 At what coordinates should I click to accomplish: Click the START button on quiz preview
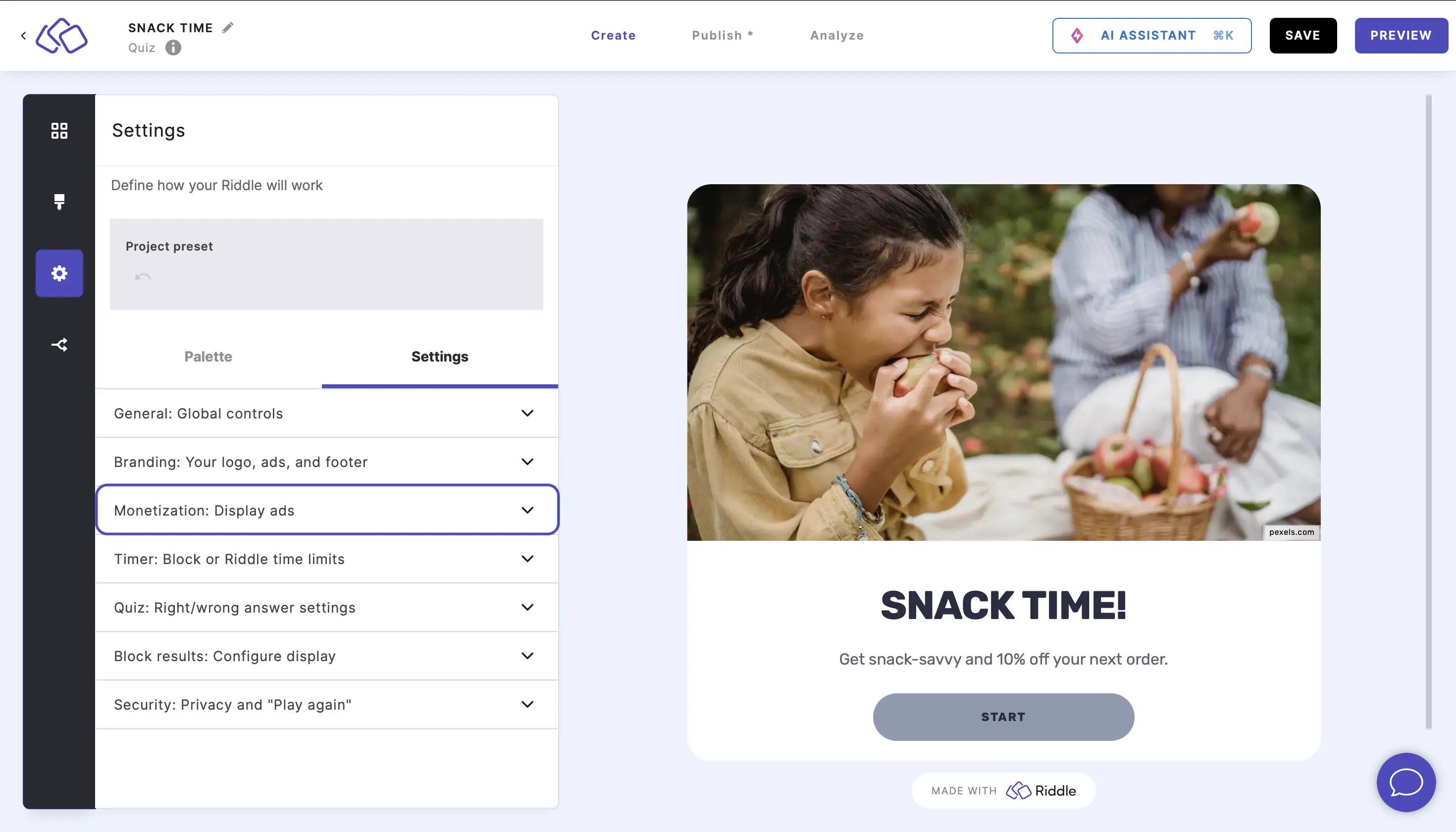[1003, 716]
